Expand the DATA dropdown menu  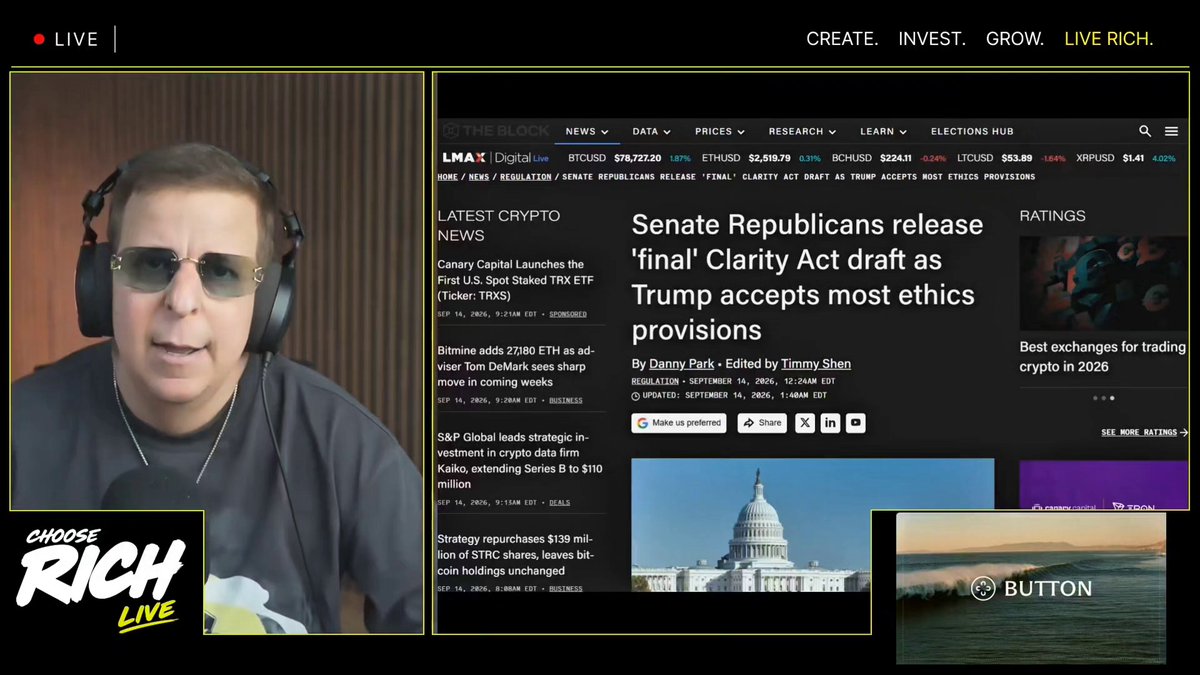point(652,131)
